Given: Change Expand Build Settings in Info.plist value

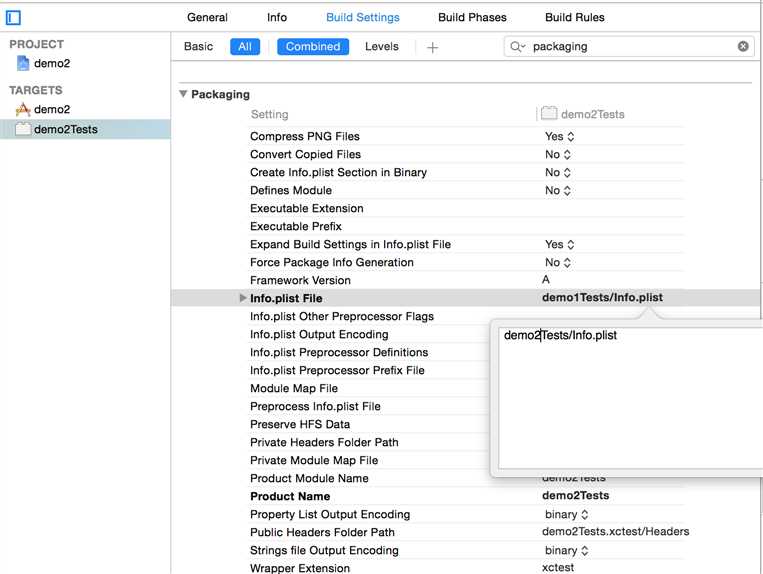Looking at the screenshot, I should tap(560, 245).
